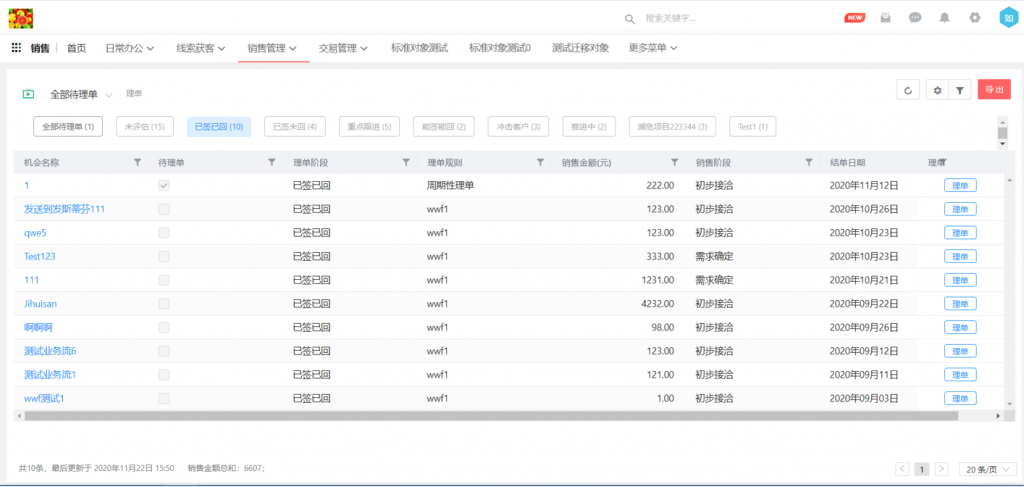Click the magnifier search icon in header
The height and width of the screenshot is (487, 1024).
point(629,19)
